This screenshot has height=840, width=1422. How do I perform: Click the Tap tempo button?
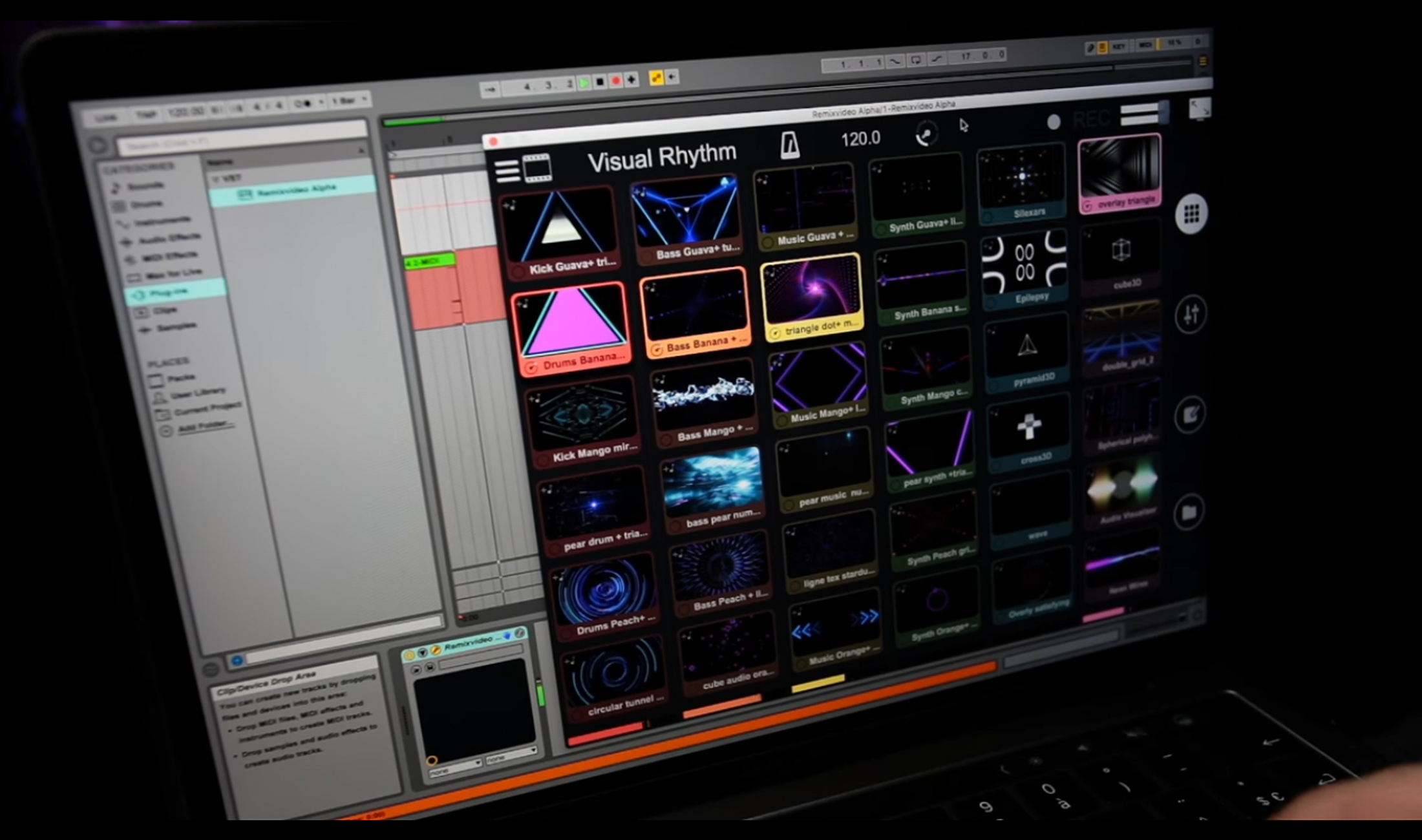(146, 114)
